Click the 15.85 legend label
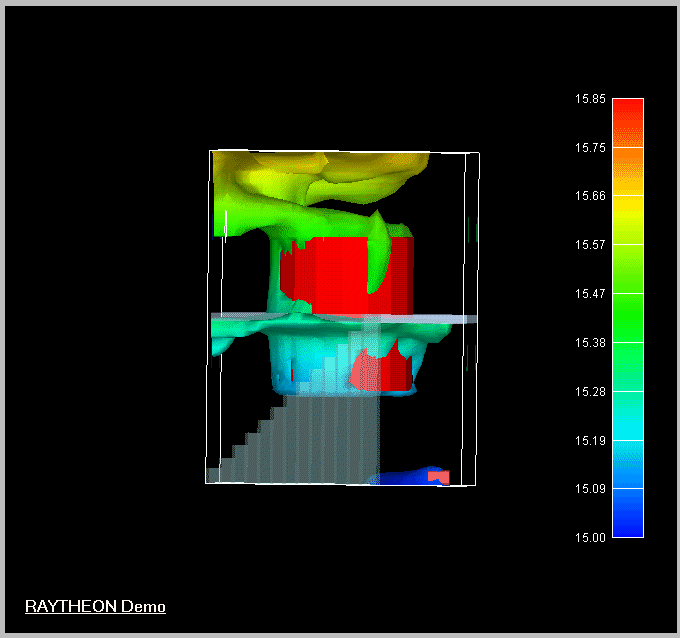 (590, 99)
